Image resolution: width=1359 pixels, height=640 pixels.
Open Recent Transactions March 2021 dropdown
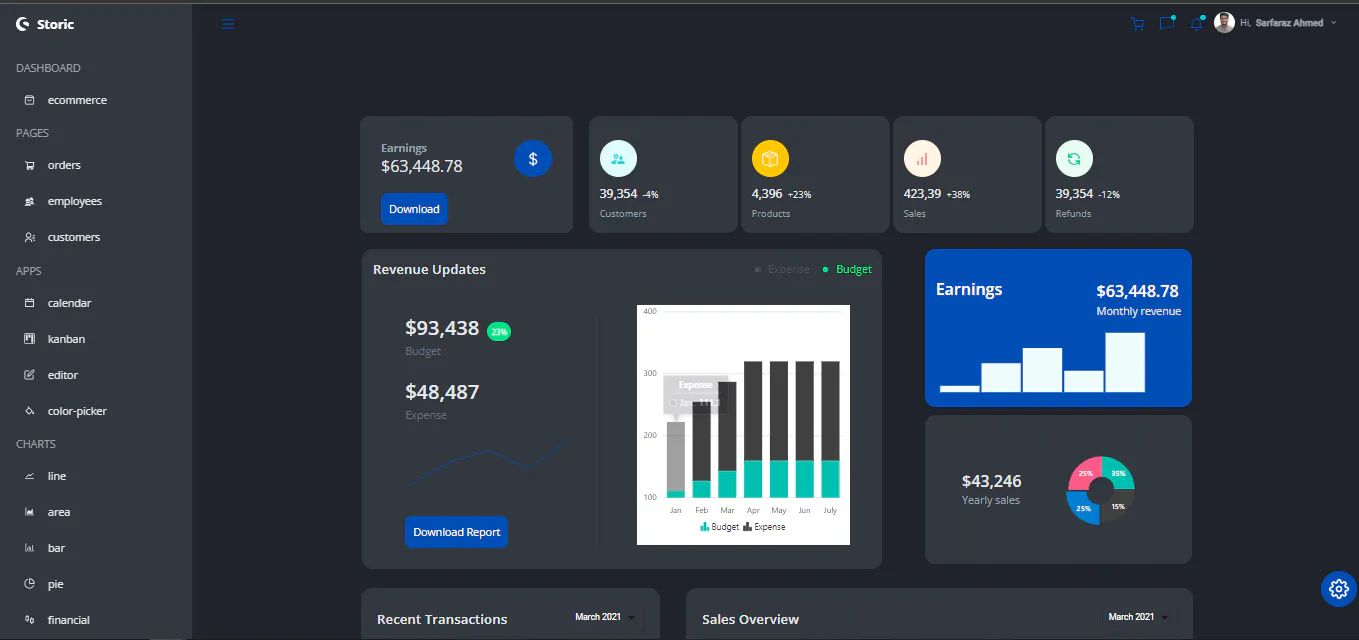point(605,617)
